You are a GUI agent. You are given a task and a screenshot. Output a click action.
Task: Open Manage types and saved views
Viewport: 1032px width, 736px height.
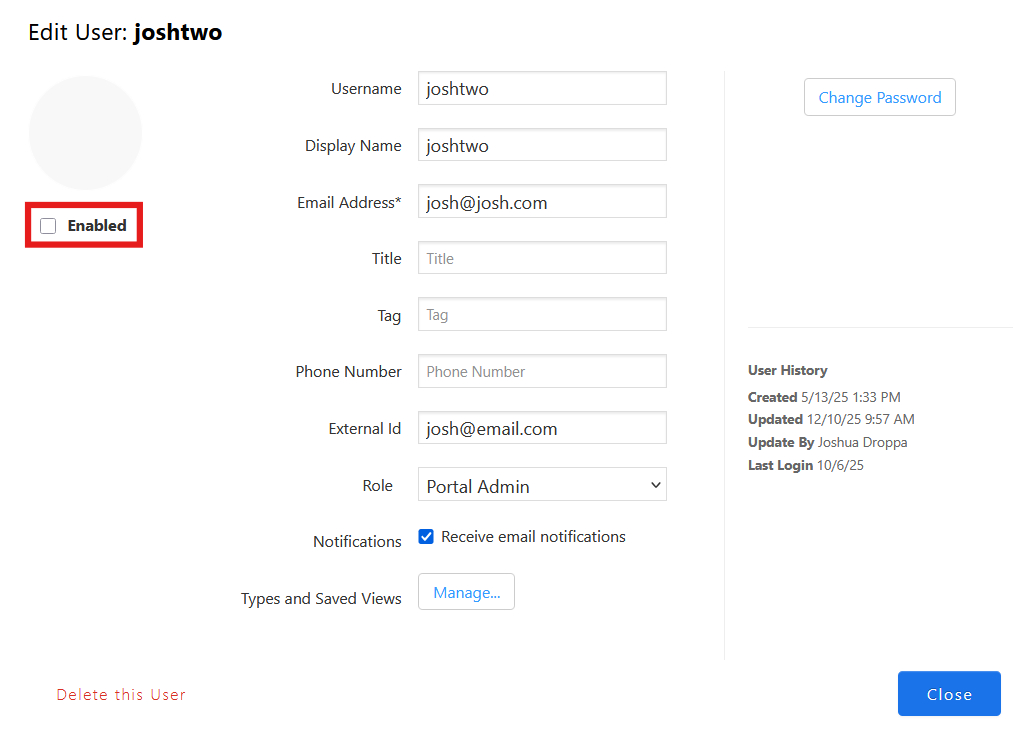[466, 592]
